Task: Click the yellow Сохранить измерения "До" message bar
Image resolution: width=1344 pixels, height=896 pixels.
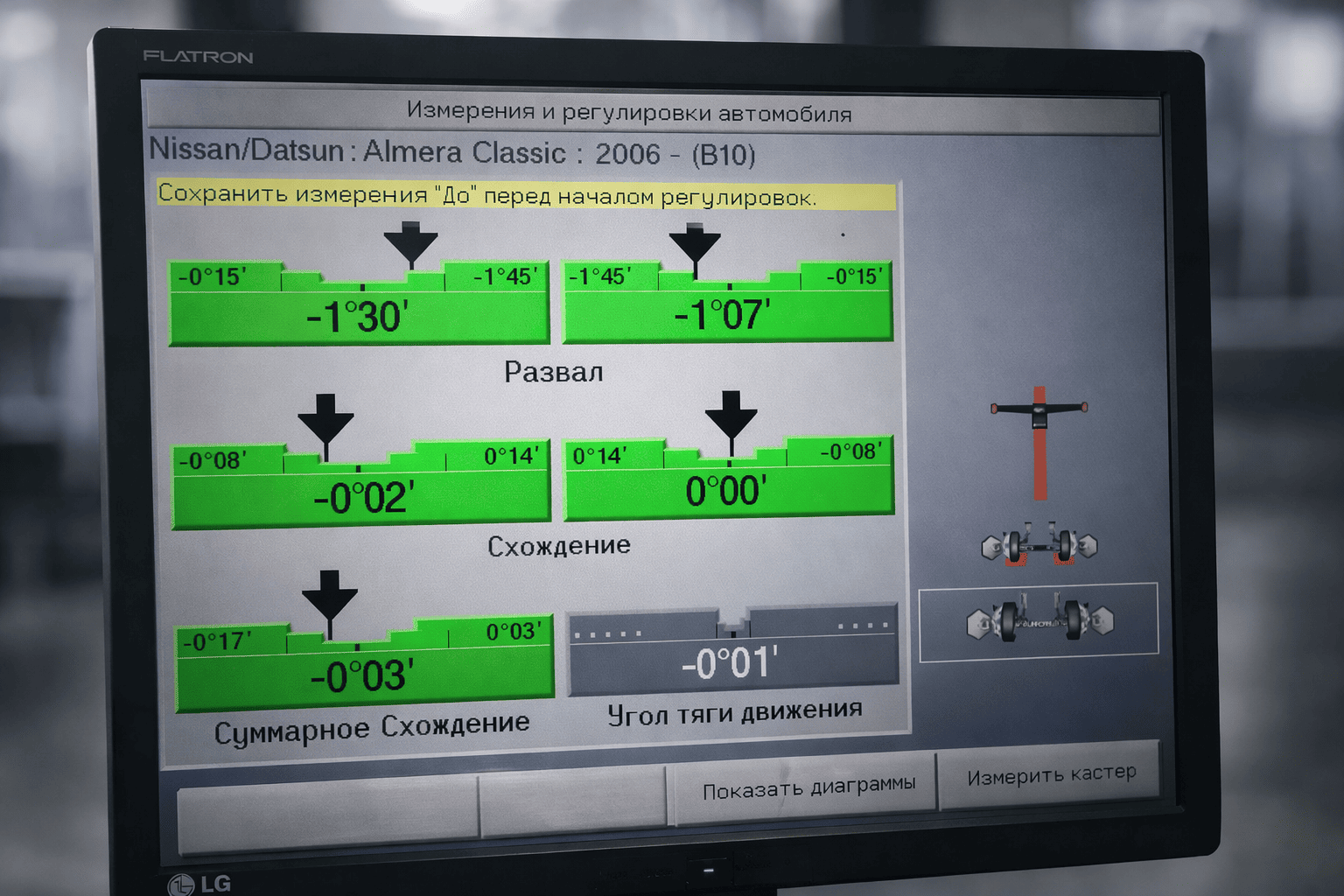Action: (x=526, y=195)
